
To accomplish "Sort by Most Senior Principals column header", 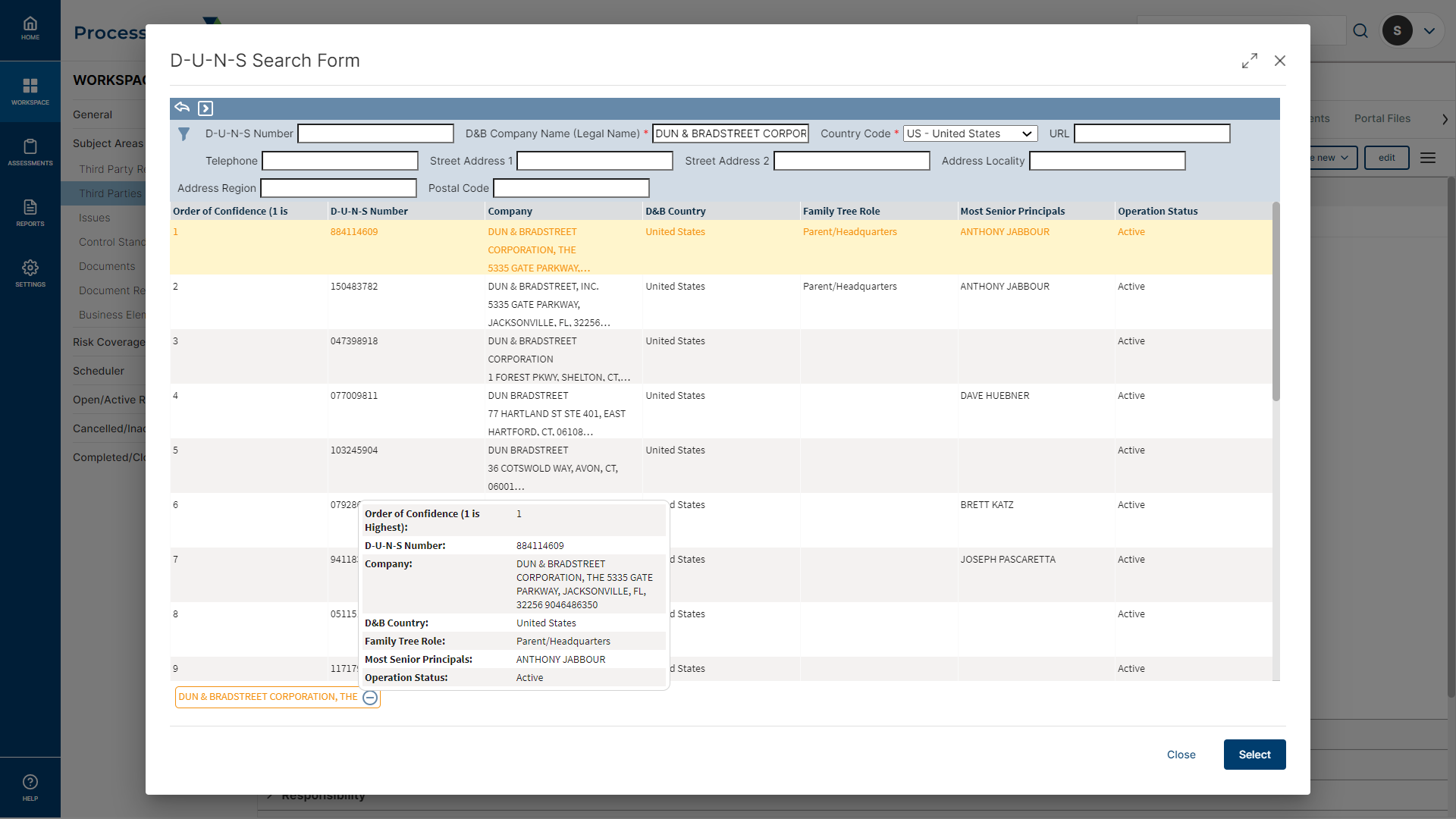I will [x=1036, y=211].
